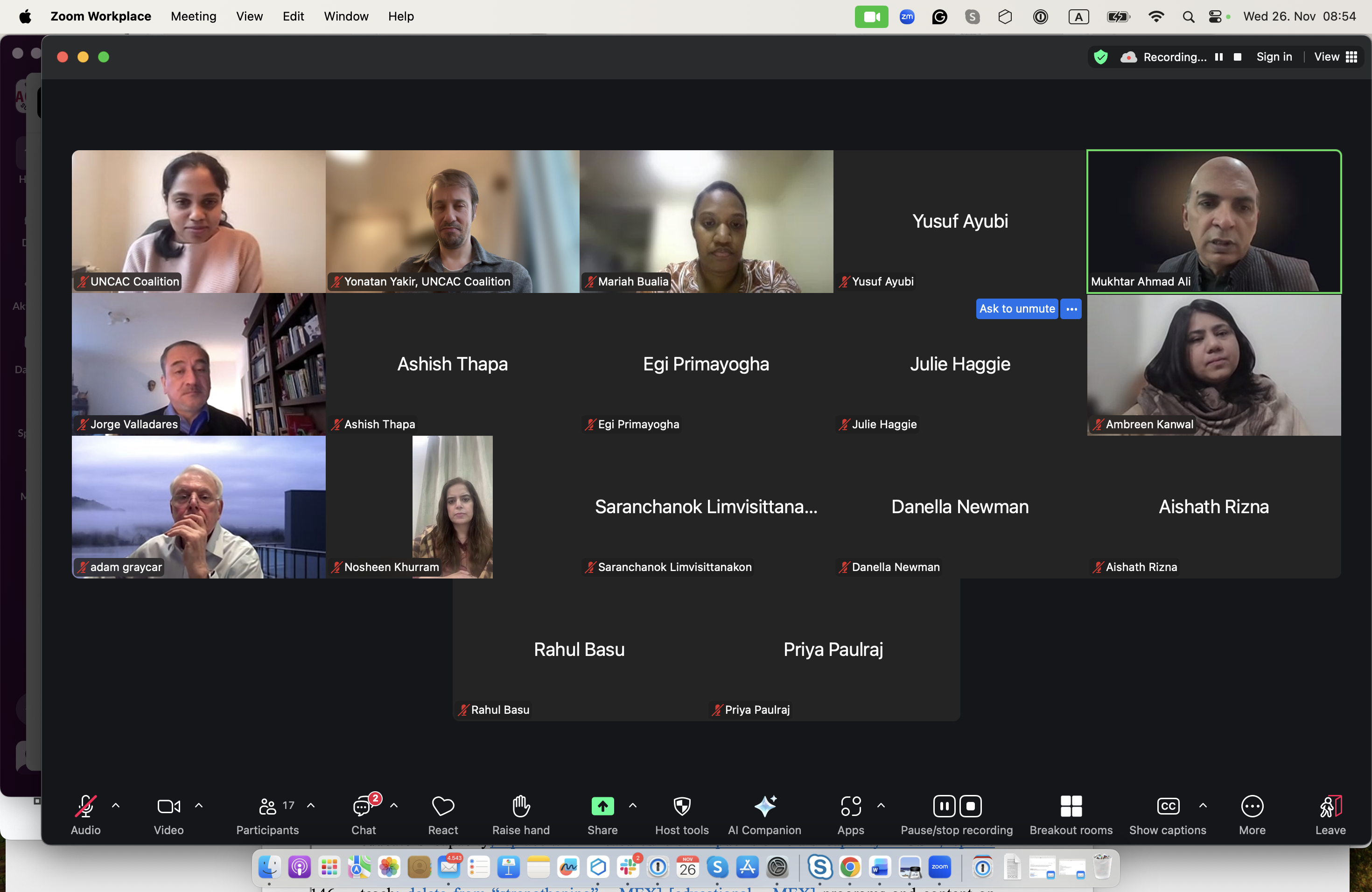Stop recording with bottom toolbar stop button
The width and height of the screenshot is (1372, 892).
point(971,806)
